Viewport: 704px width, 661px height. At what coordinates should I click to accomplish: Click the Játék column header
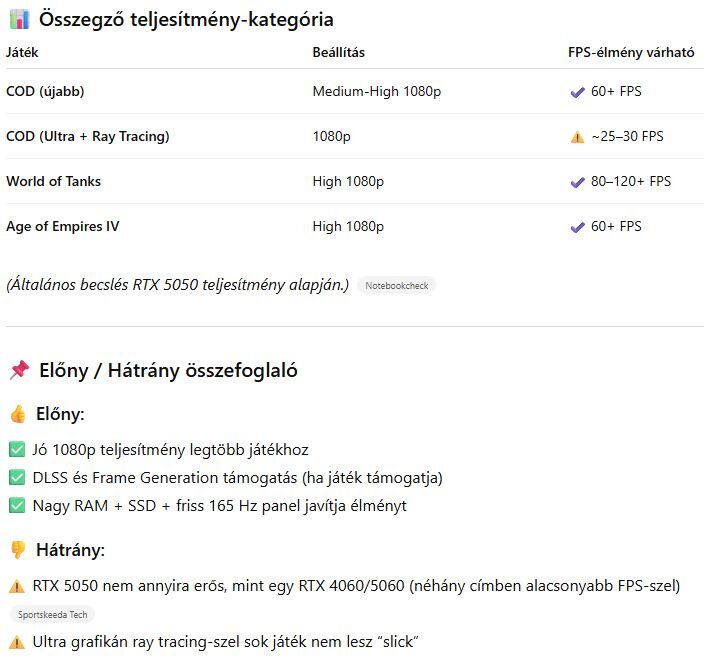[x=24, y=52]
